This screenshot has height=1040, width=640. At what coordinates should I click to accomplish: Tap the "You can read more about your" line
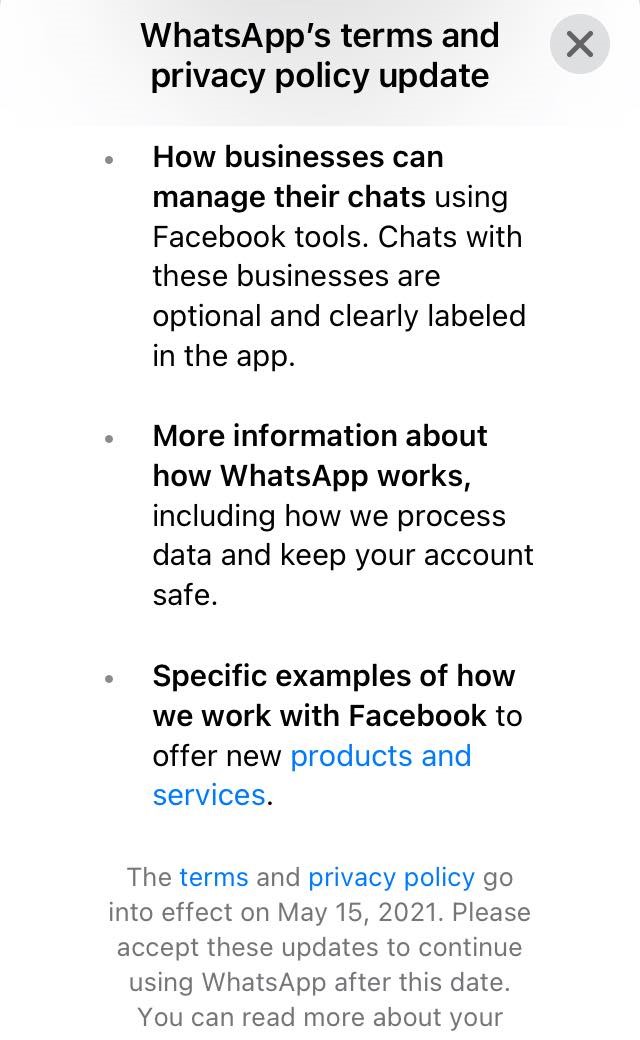pyautogui.click(x=319, y=1018)
